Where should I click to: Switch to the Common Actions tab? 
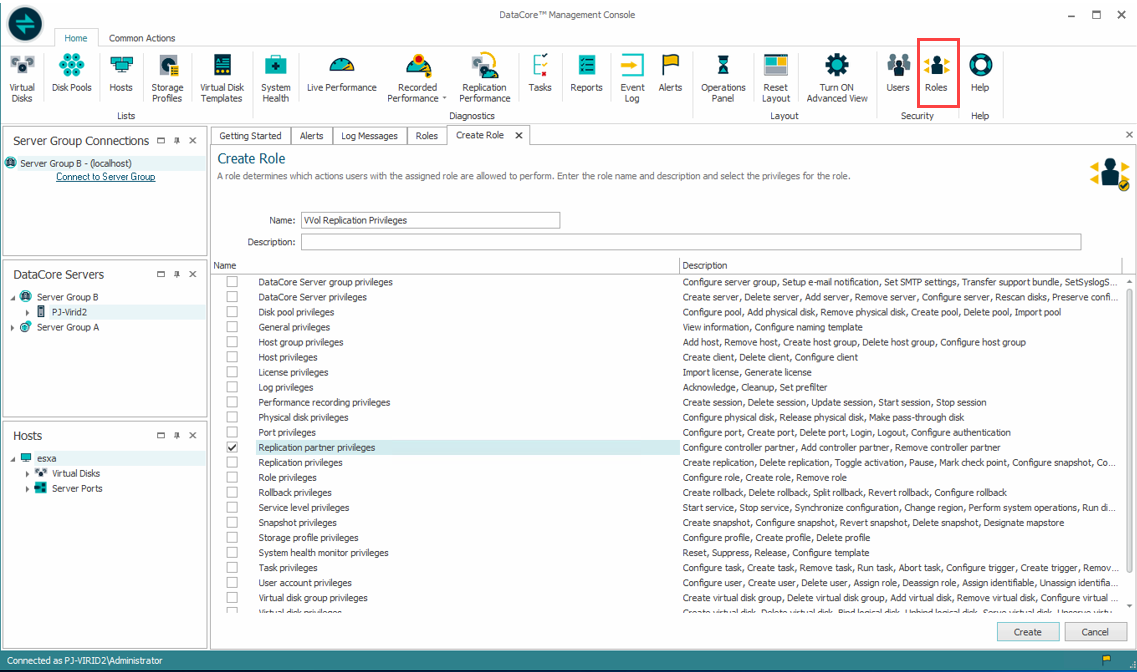142,38
